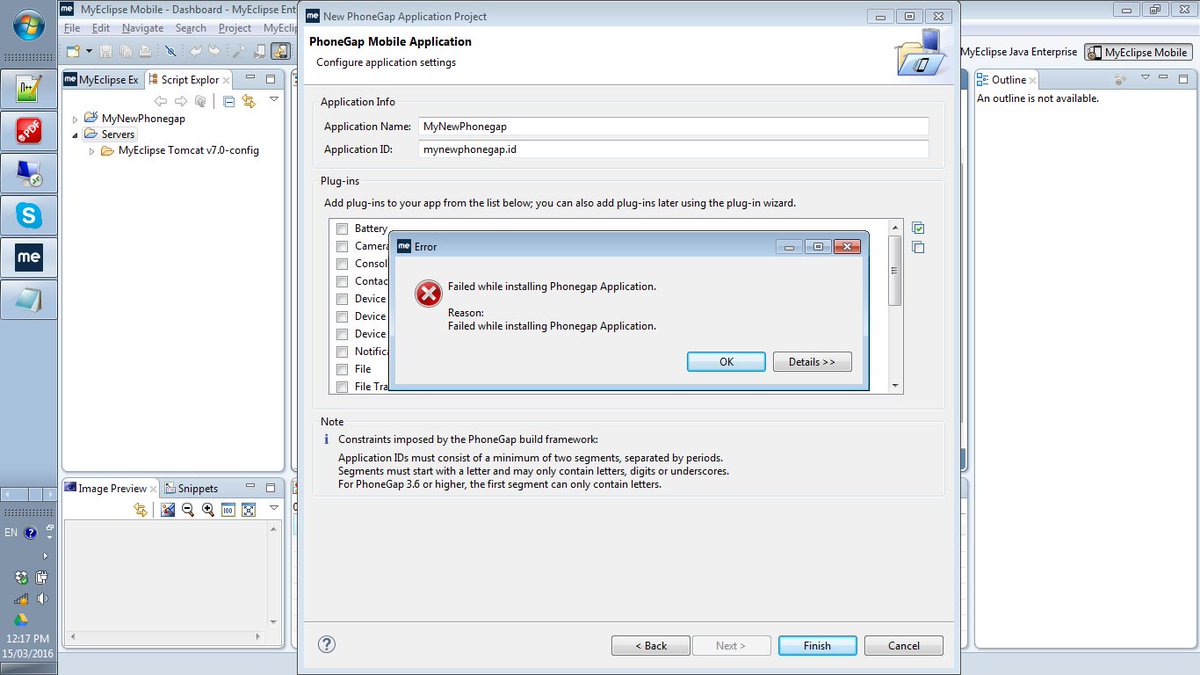Check the Camera plug-in checkbox
The height and width of the screenshot is (675, 1200).
(x=342, y=246)
